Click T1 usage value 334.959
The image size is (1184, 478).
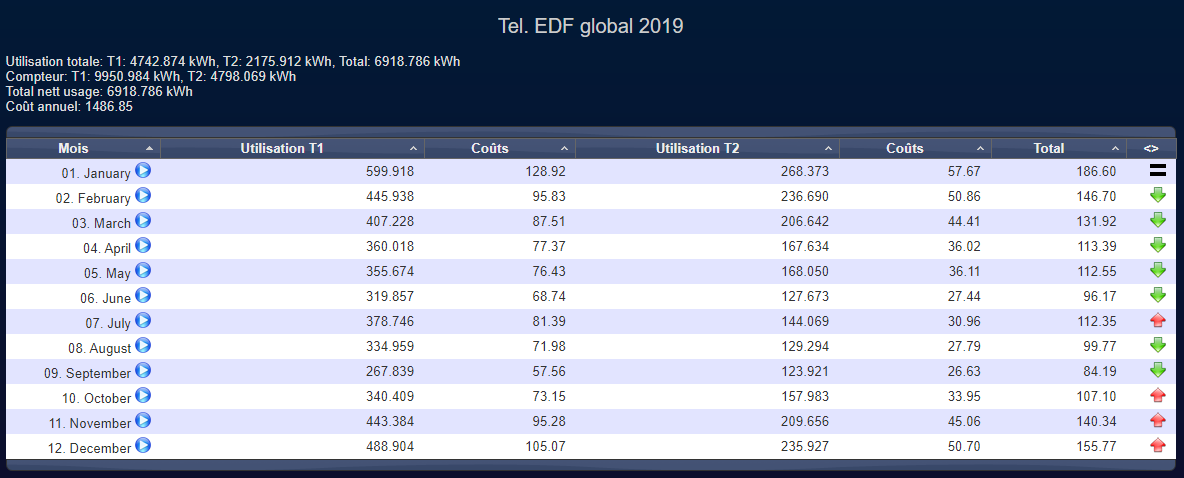coord(390,346)
